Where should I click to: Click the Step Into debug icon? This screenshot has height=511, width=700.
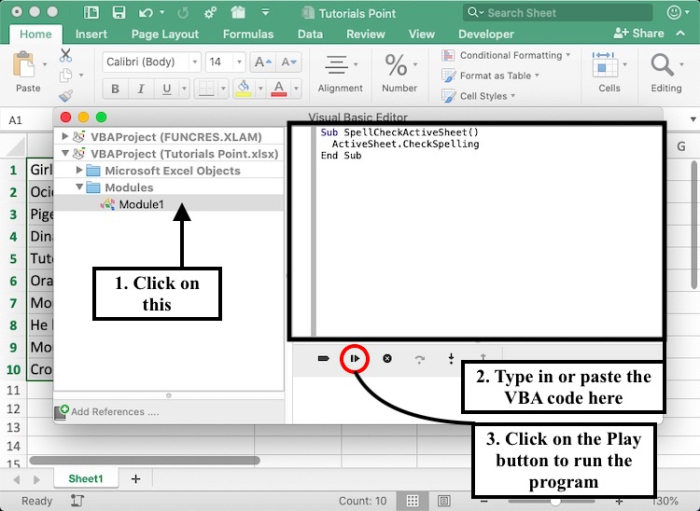click(x=451, y=358)
